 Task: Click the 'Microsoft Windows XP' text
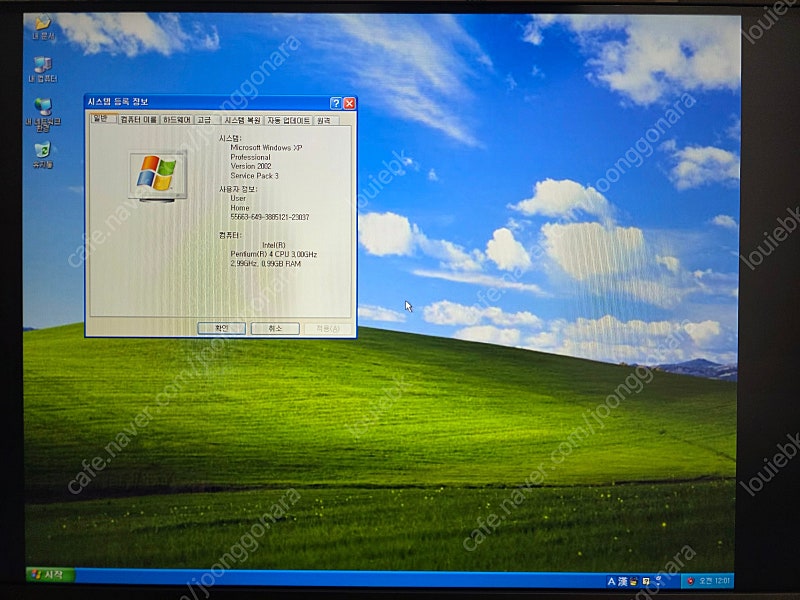[x=266, y=147]
